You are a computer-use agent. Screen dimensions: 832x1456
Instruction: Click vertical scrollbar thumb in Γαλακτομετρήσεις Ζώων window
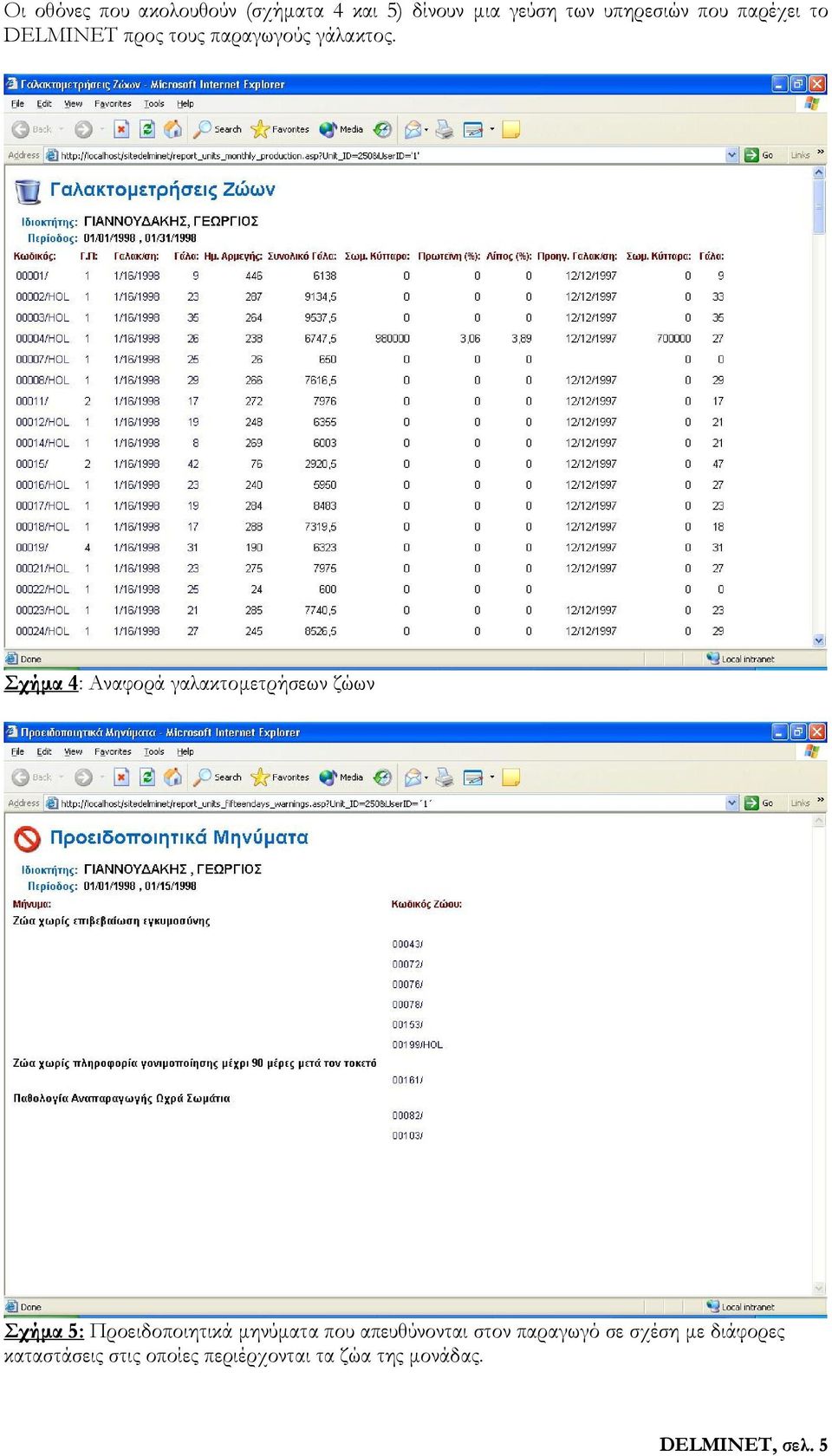[x=819, y=207]
